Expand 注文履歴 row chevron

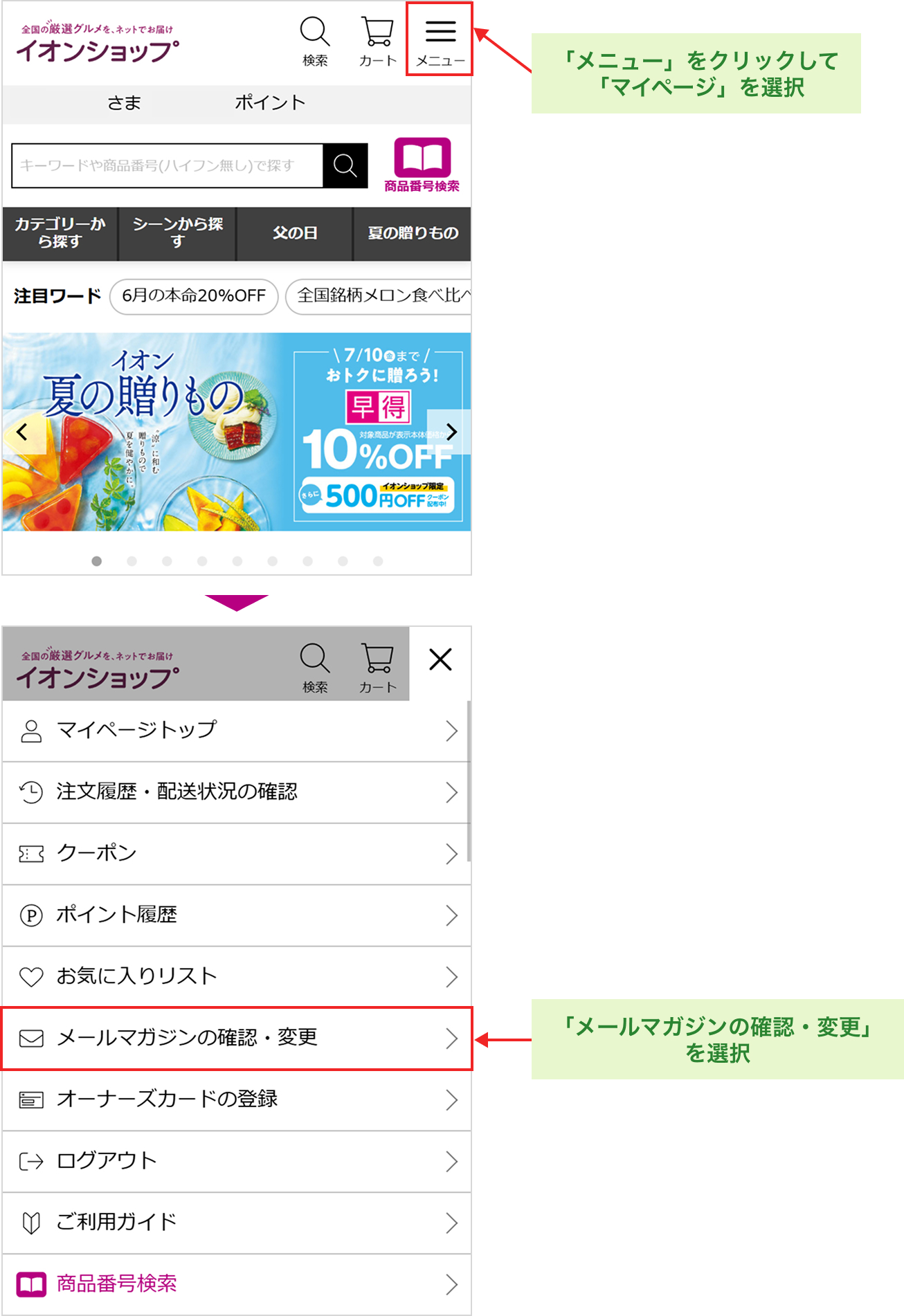(x=451, y=792)
